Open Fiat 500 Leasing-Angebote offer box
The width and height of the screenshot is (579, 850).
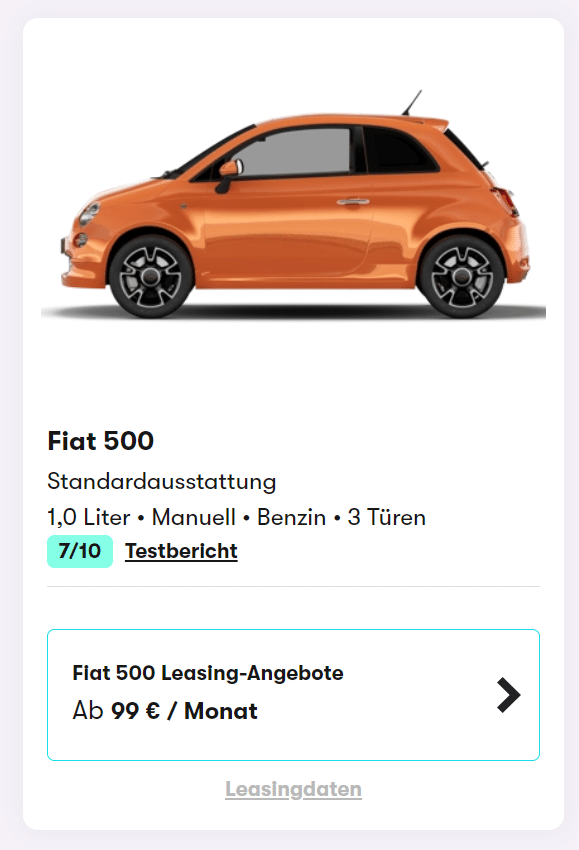(293, 694)
